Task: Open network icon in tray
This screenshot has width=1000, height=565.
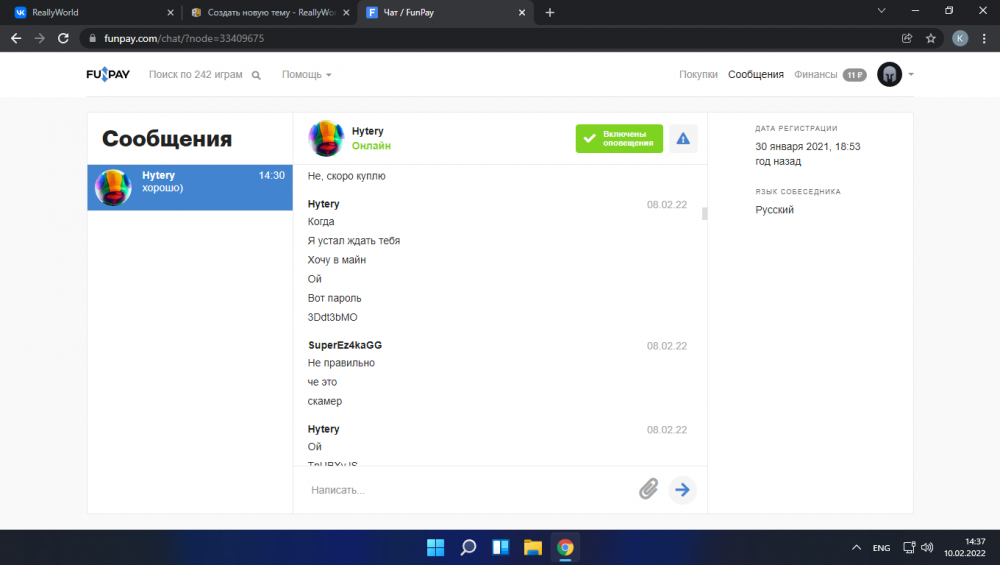Action: 909,547
